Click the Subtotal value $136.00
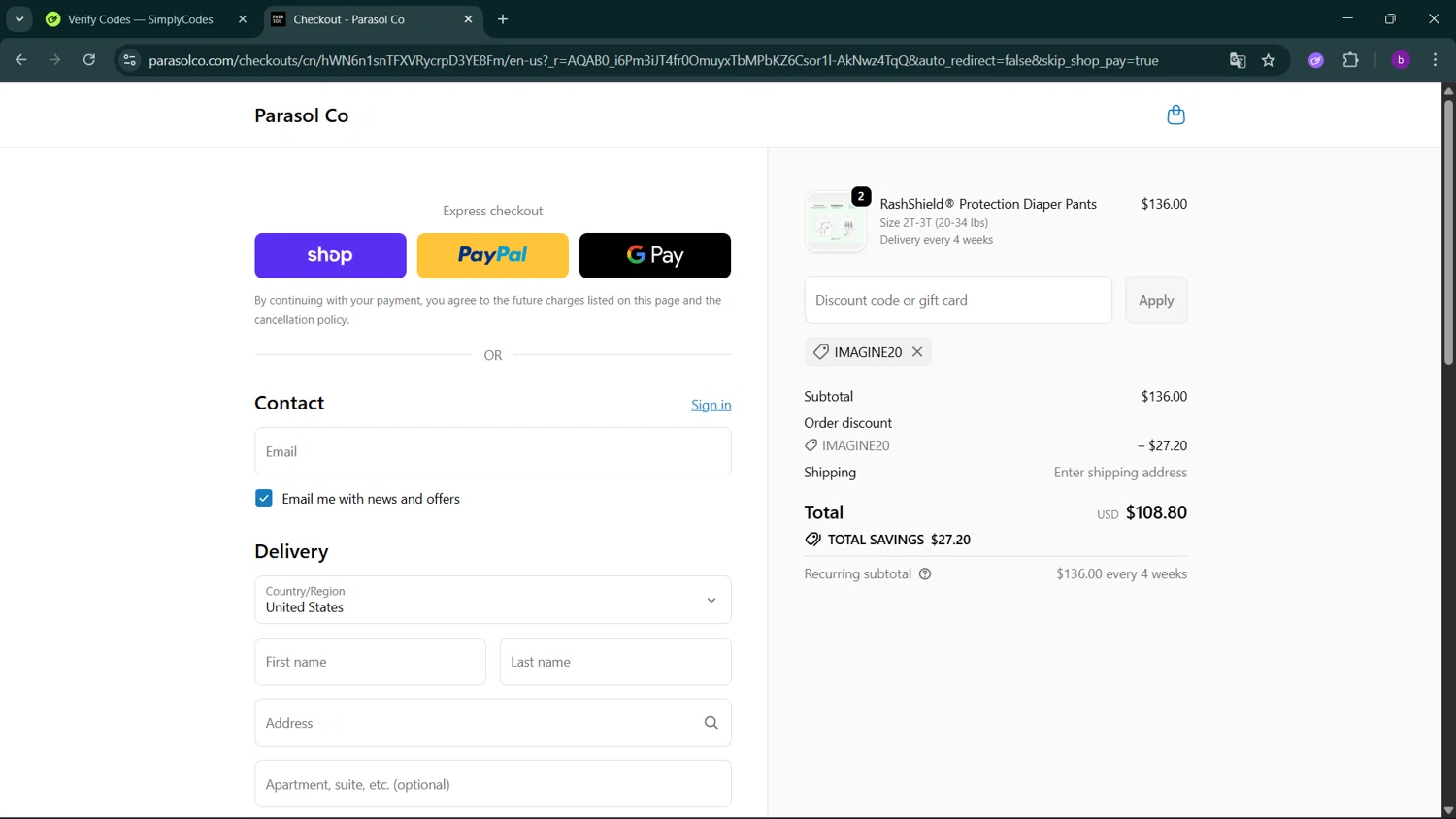 (x=1164, y=397)
